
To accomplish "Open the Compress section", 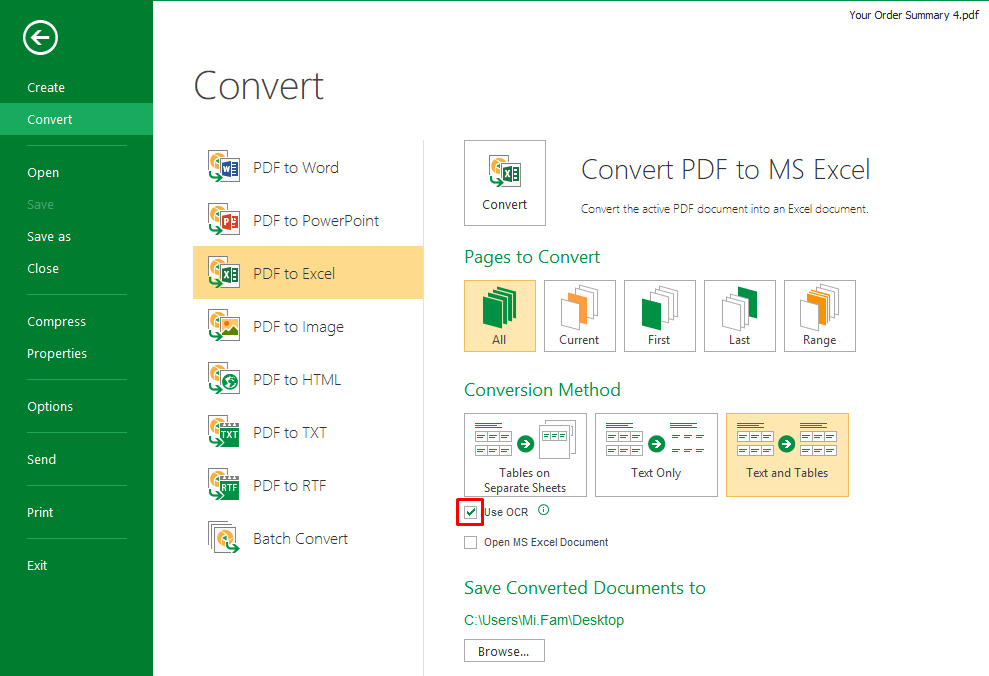I will [x=56, y=322].
